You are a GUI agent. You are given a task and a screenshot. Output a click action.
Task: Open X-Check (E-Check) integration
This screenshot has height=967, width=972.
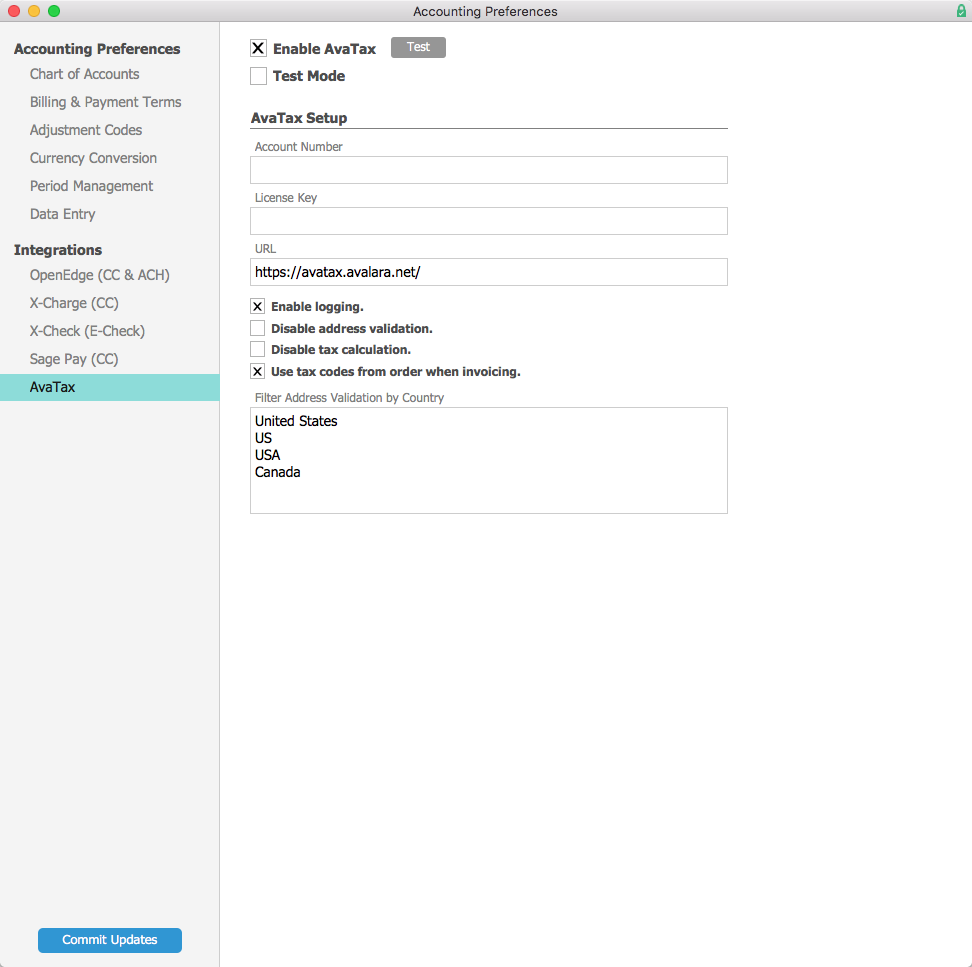click(x=87, y=330)
